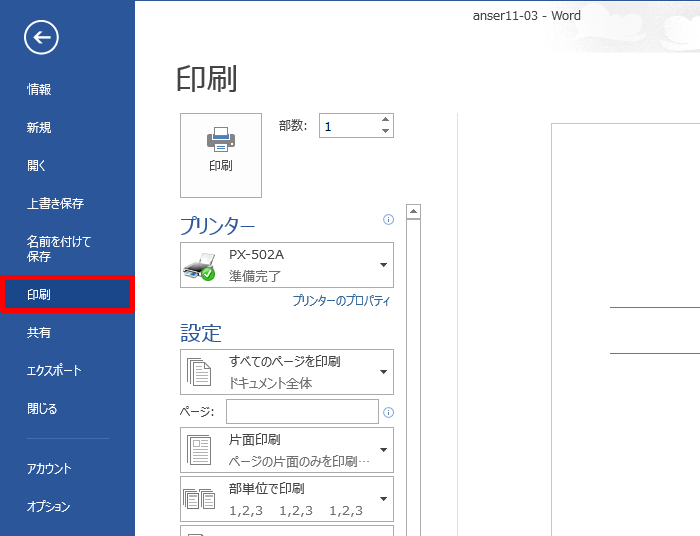This screenshot has width=700, height=536.
Task: Open 共有 (Share) menu item
Action: tap(39, 332)
